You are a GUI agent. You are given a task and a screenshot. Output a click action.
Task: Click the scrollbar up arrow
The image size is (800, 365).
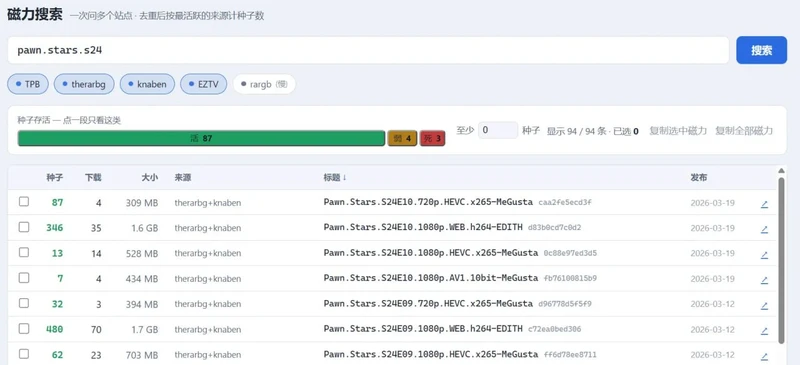pos(781,171)
